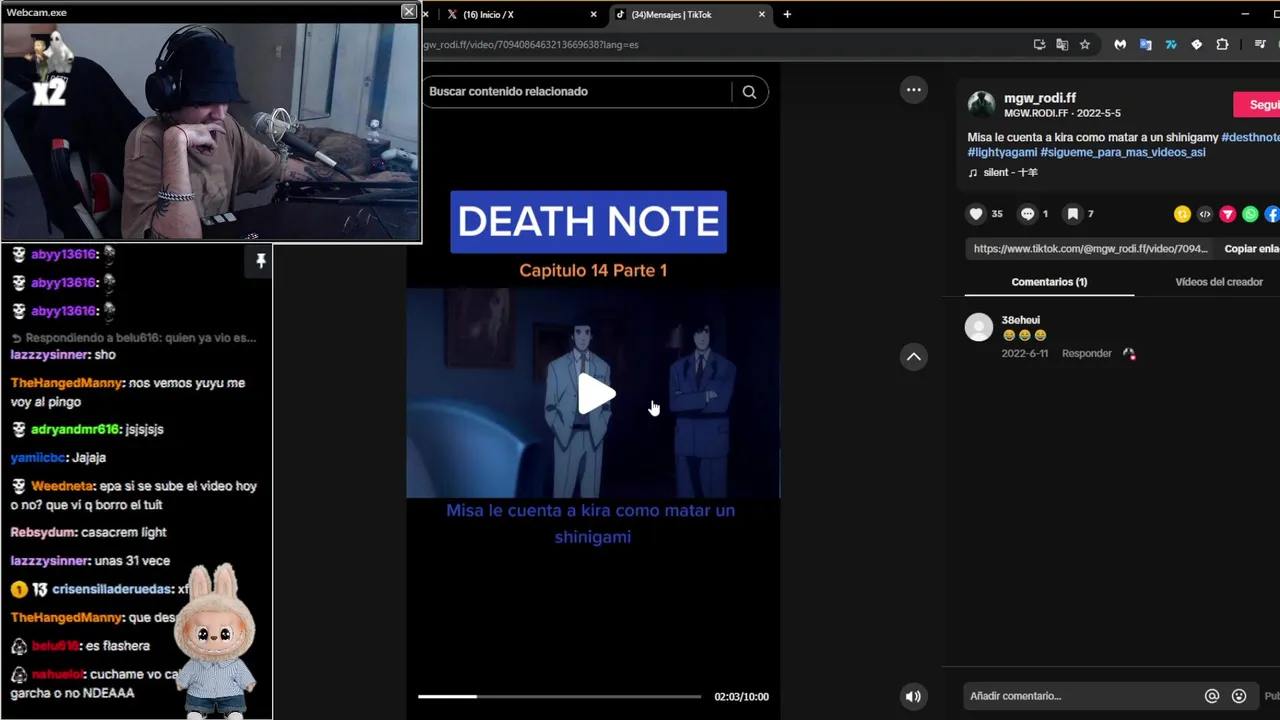Bookmark page with star icon
Viewport: 1280px width, 720px height.
(1084, 45)
